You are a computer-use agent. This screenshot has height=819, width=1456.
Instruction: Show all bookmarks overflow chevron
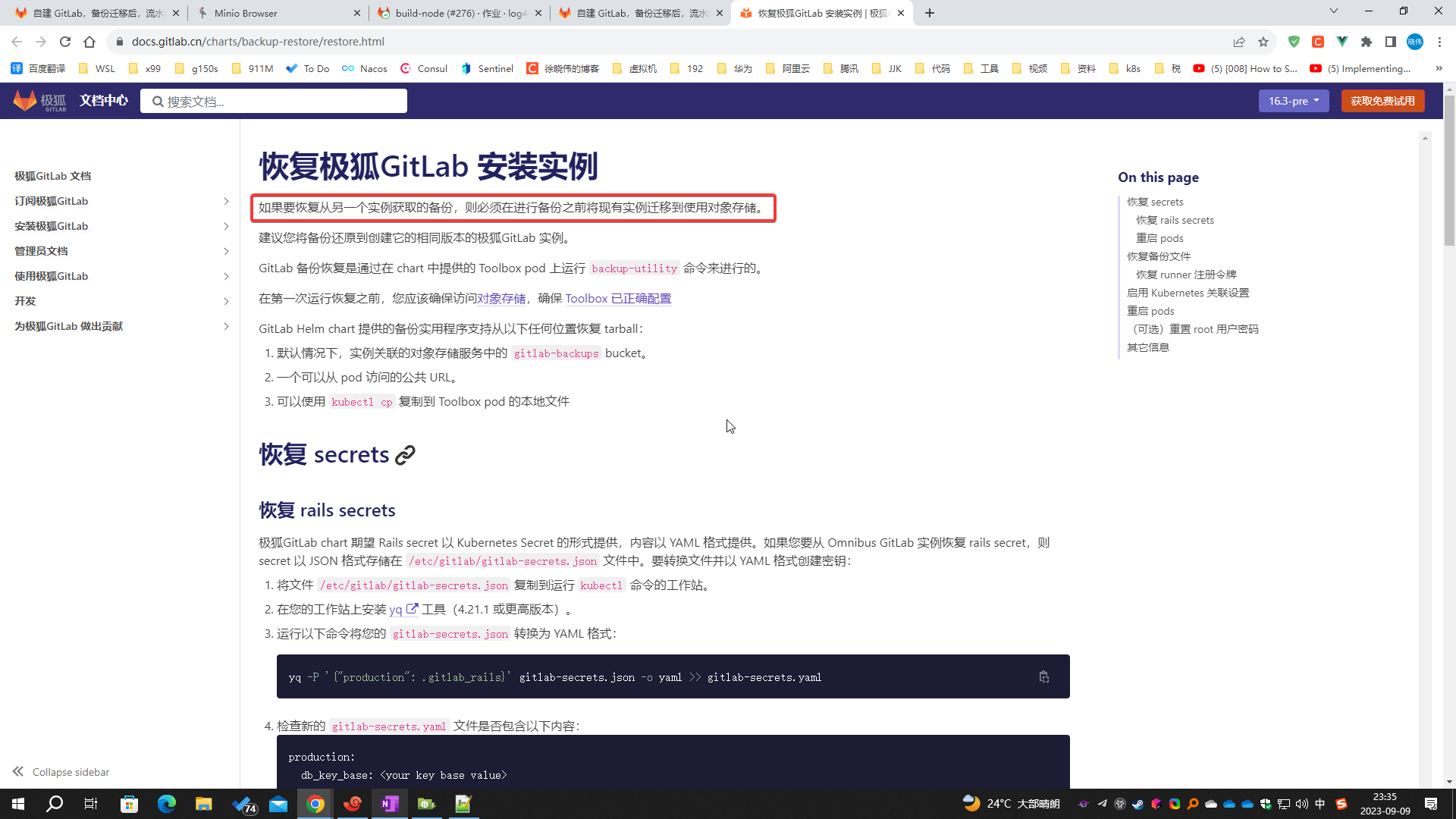pos(1439,68)
